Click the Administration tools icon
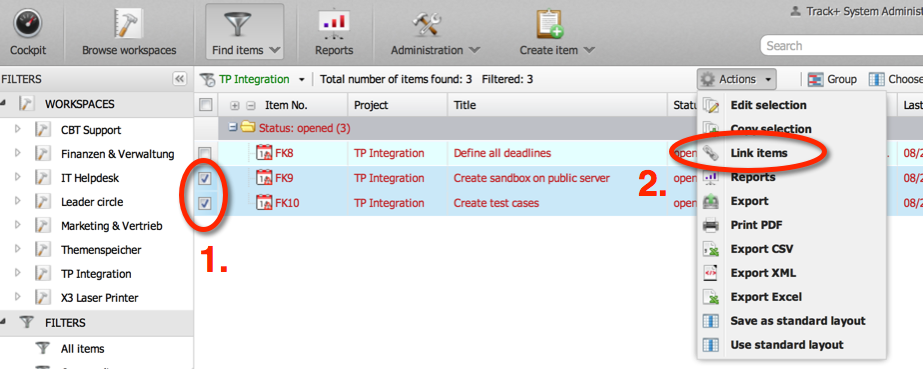Screen dimensions: 923x369 [x=427, y=25]
